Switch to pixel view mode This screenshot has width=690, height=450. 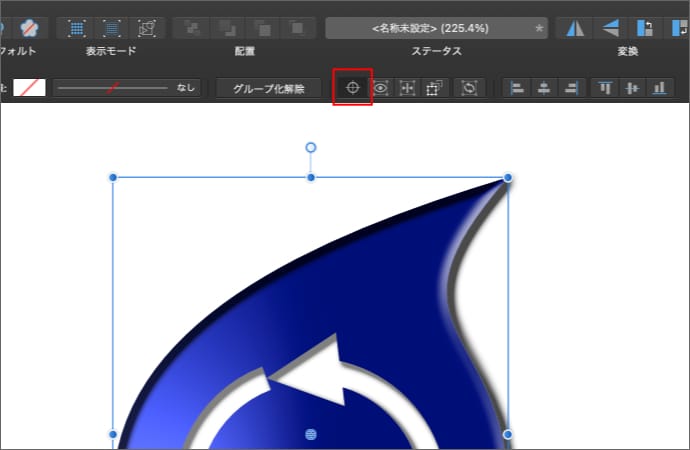[77, 27]
